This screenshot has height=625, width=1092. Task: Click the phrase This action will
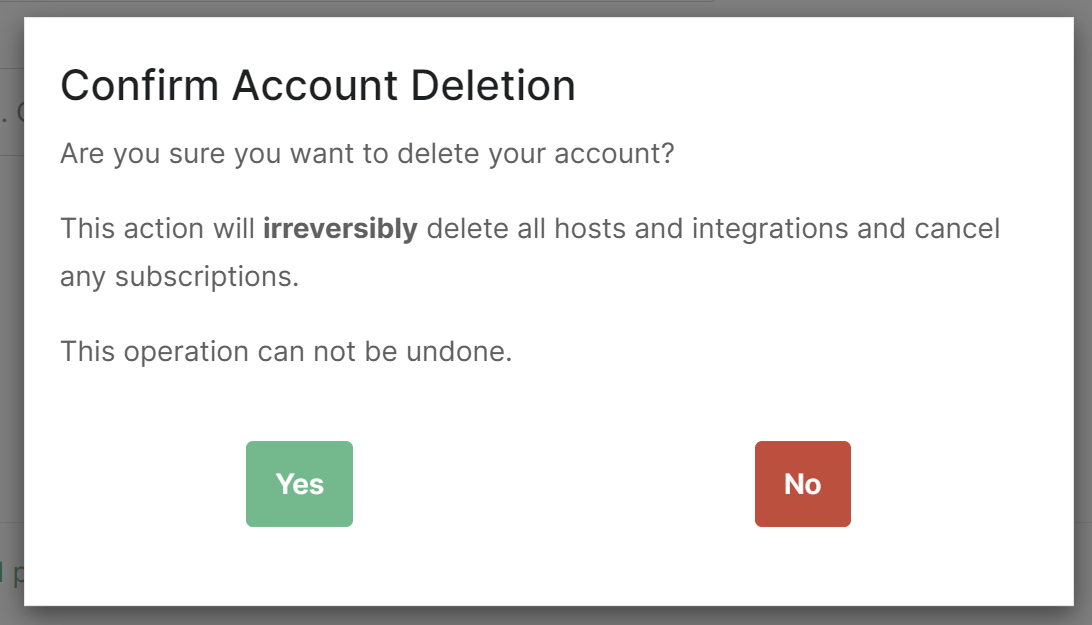[x=157, y=229]
